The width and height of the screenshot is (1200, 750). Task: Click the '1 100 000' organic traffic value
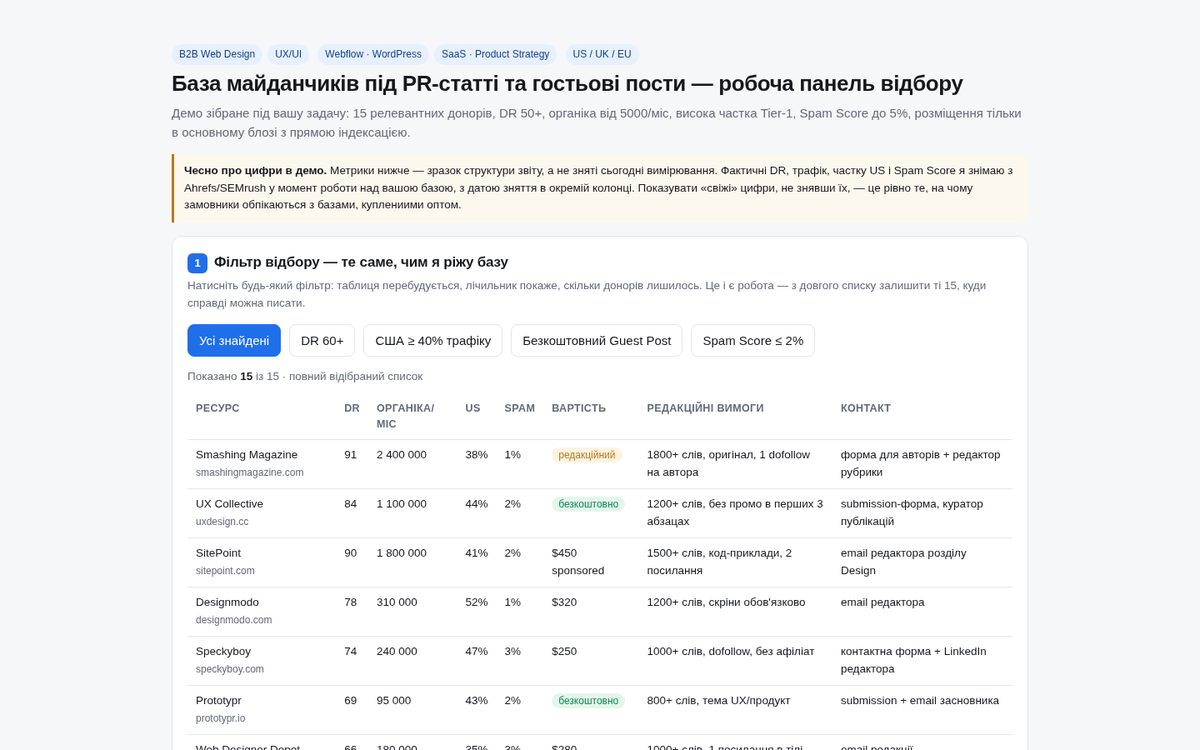[401, 504]
